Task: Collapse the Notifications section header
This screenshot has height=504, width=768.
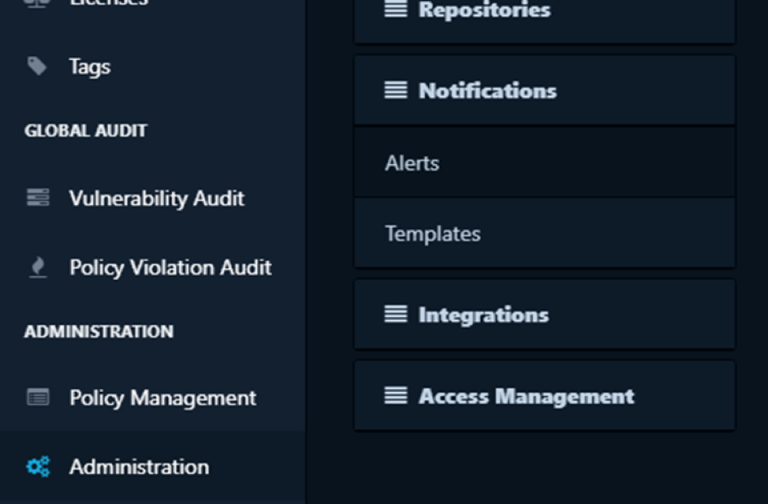Action: [545, 91]
